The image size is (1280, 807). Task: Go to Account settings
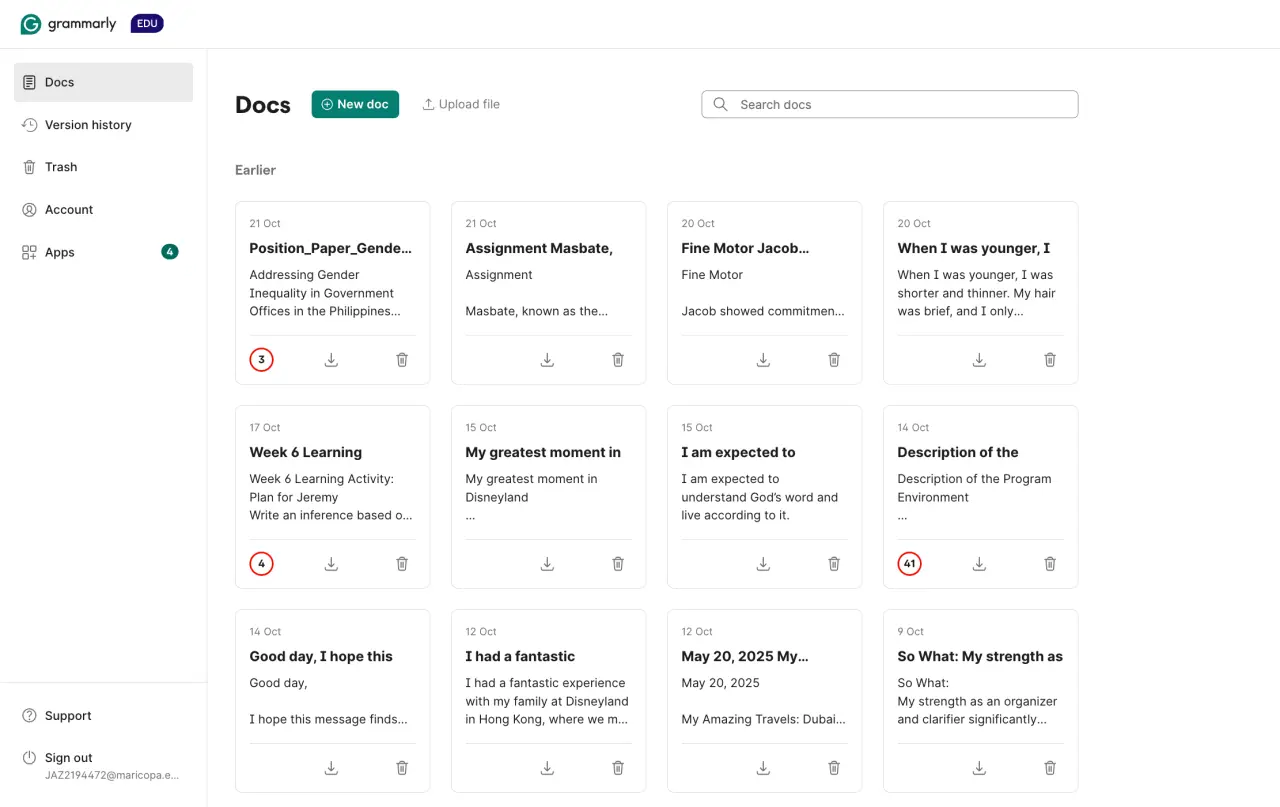click(103, 210)
